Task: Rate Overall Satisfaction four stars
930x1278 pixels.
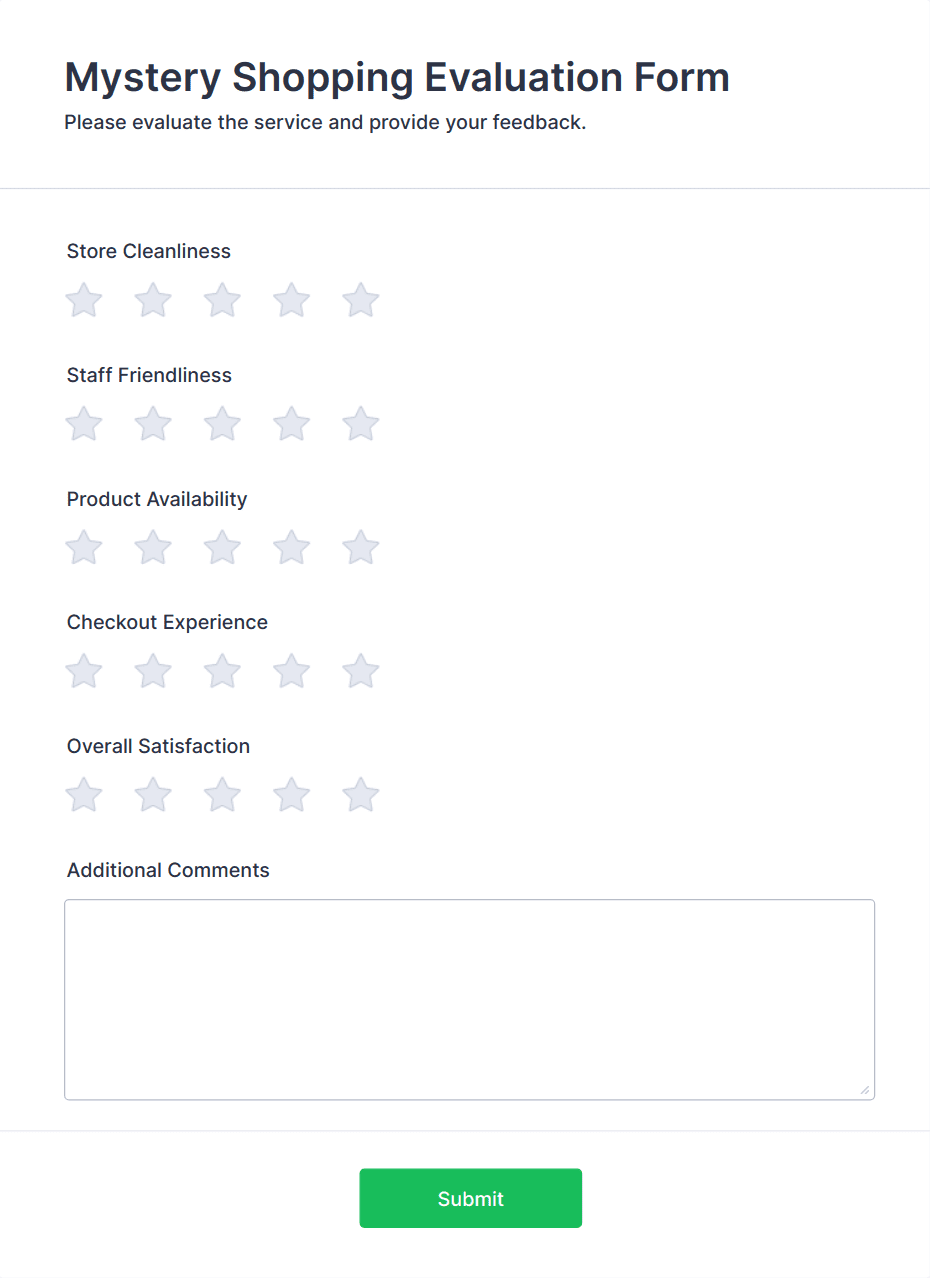Action: pos(291,794)
